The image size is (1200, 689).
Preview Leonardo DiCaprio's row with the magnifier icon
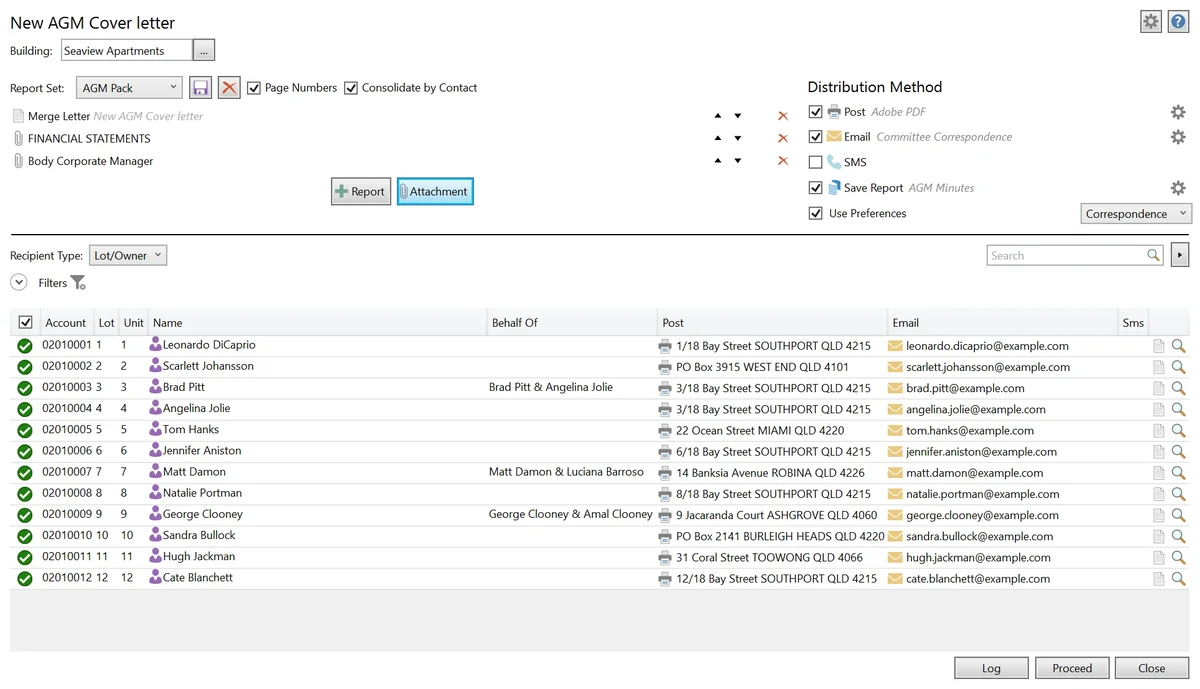click(x=1178, y=346)
